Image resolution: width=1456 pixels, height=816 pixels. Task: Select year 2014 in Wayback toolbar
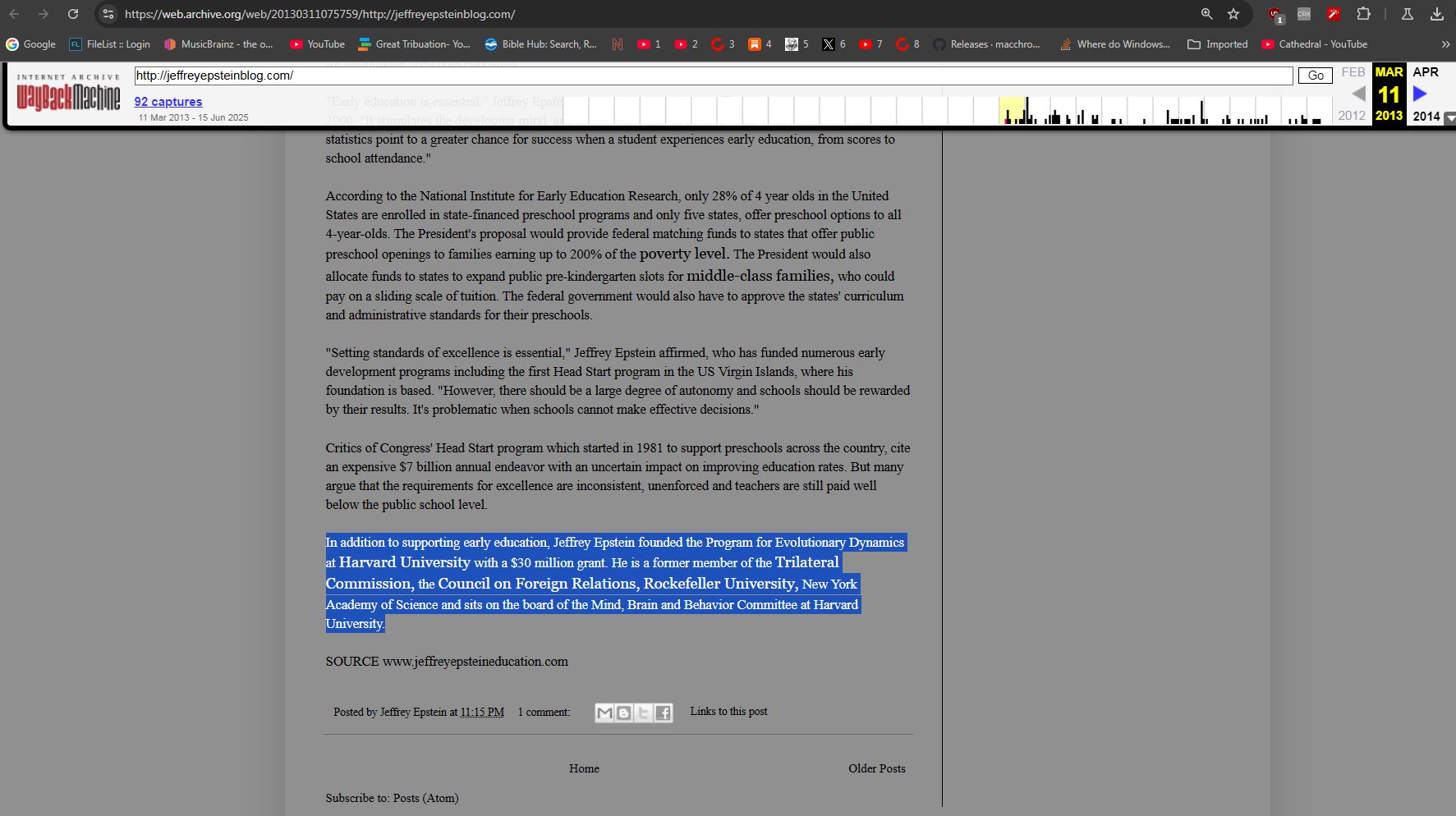pos(1426,116)
